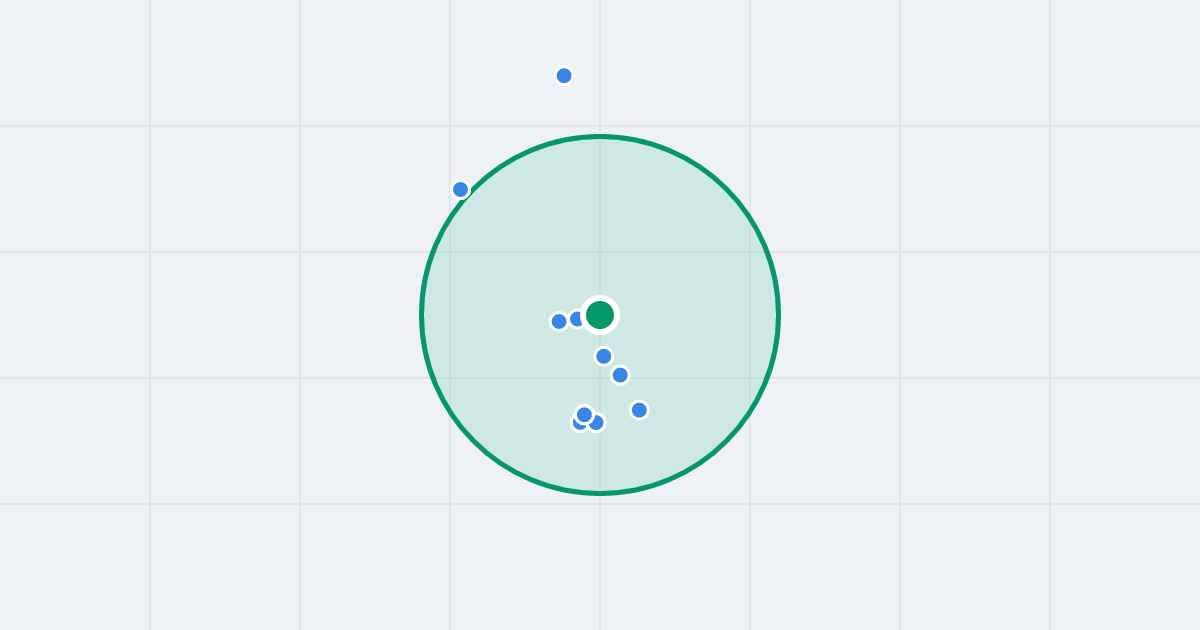
Task: Choose the blue dot directly below the green center marker
Action: (604, 356)
